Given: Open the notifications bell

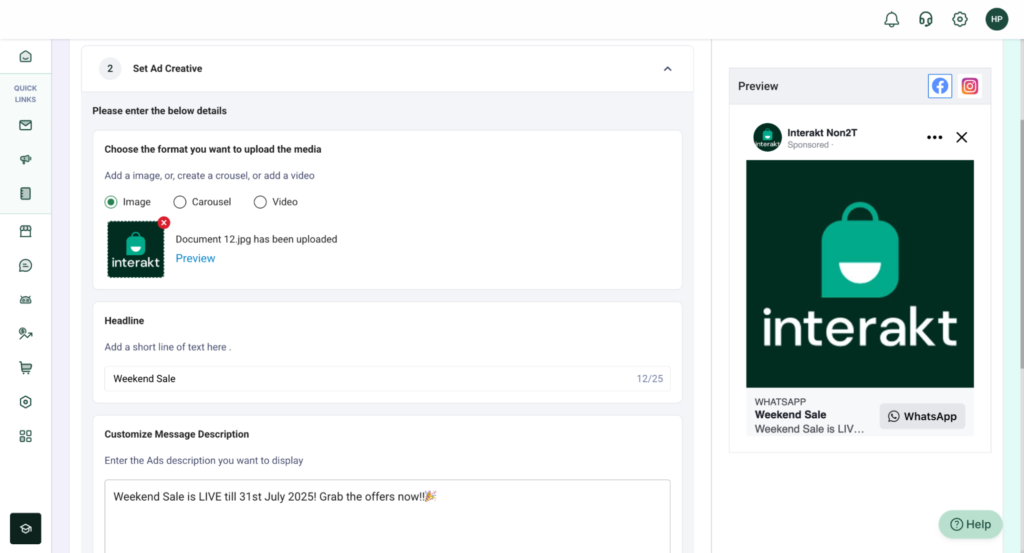Looking at the screenshot, I should coord(891,20).
